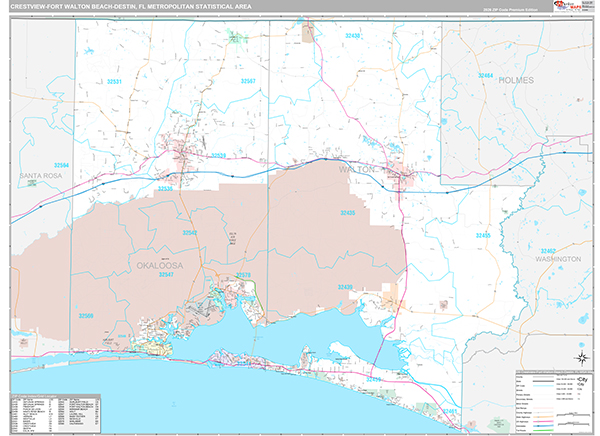
Task: Select ZIP code 32531 label
Action: 115,81
